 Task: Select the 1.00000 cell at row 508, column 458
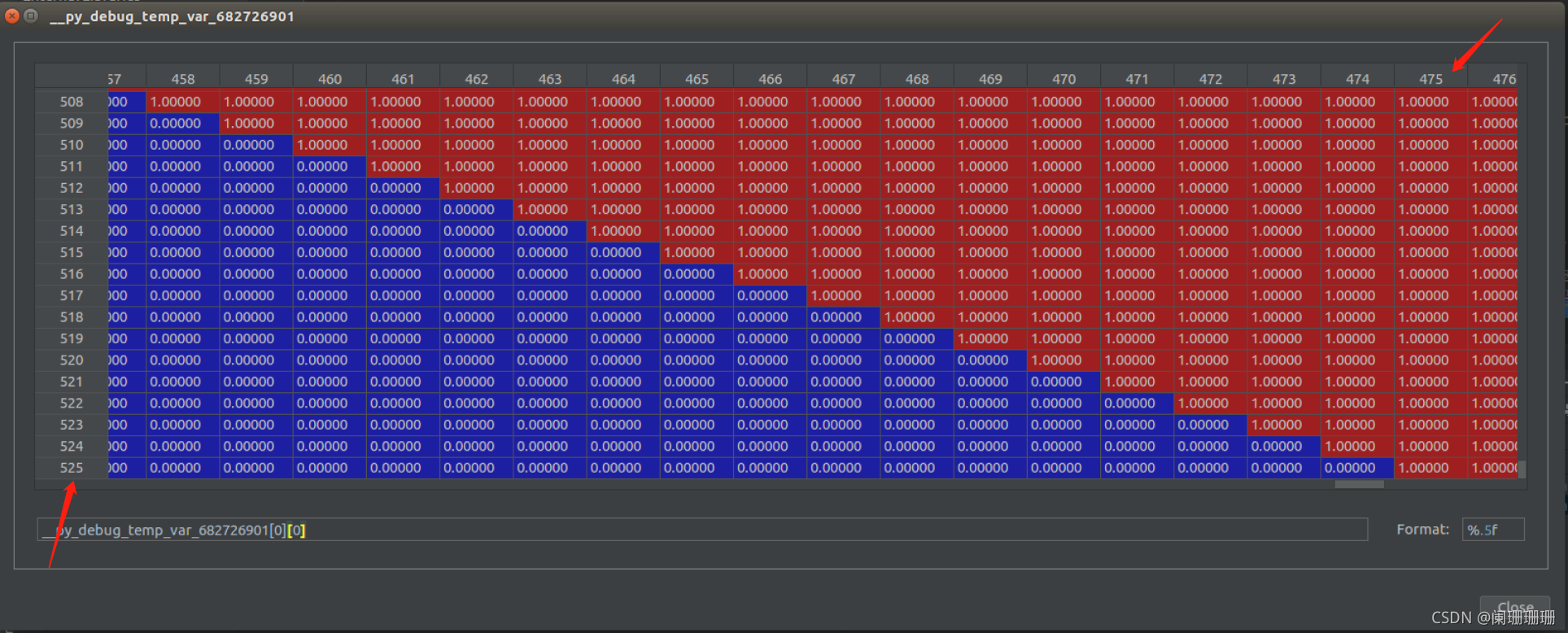point(183,102)
